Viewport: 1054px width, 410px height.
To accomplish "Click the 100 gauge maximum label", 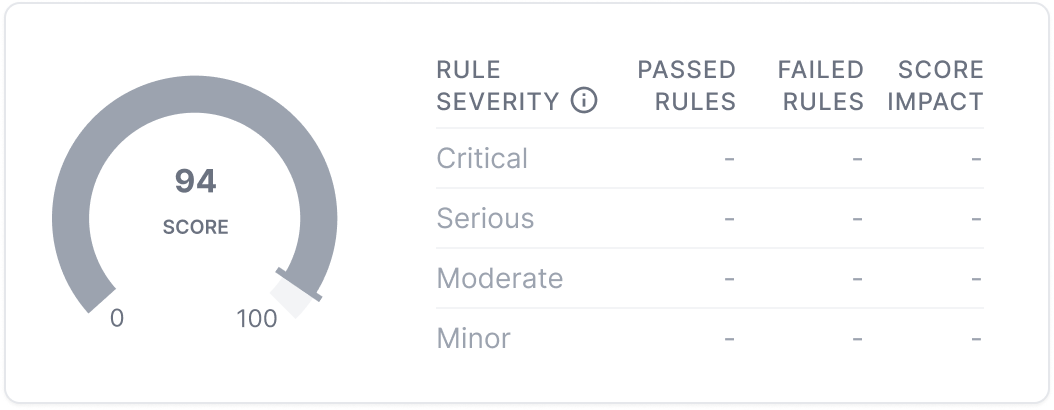I will (x=257, y=319).
